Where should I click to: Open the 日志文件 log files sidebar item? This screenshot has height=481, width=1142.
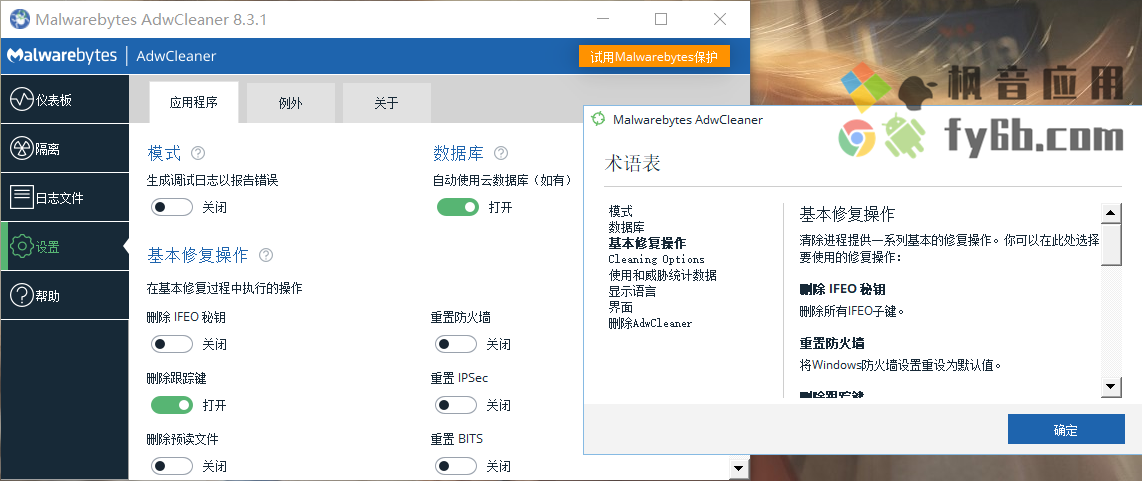(65, 198)
